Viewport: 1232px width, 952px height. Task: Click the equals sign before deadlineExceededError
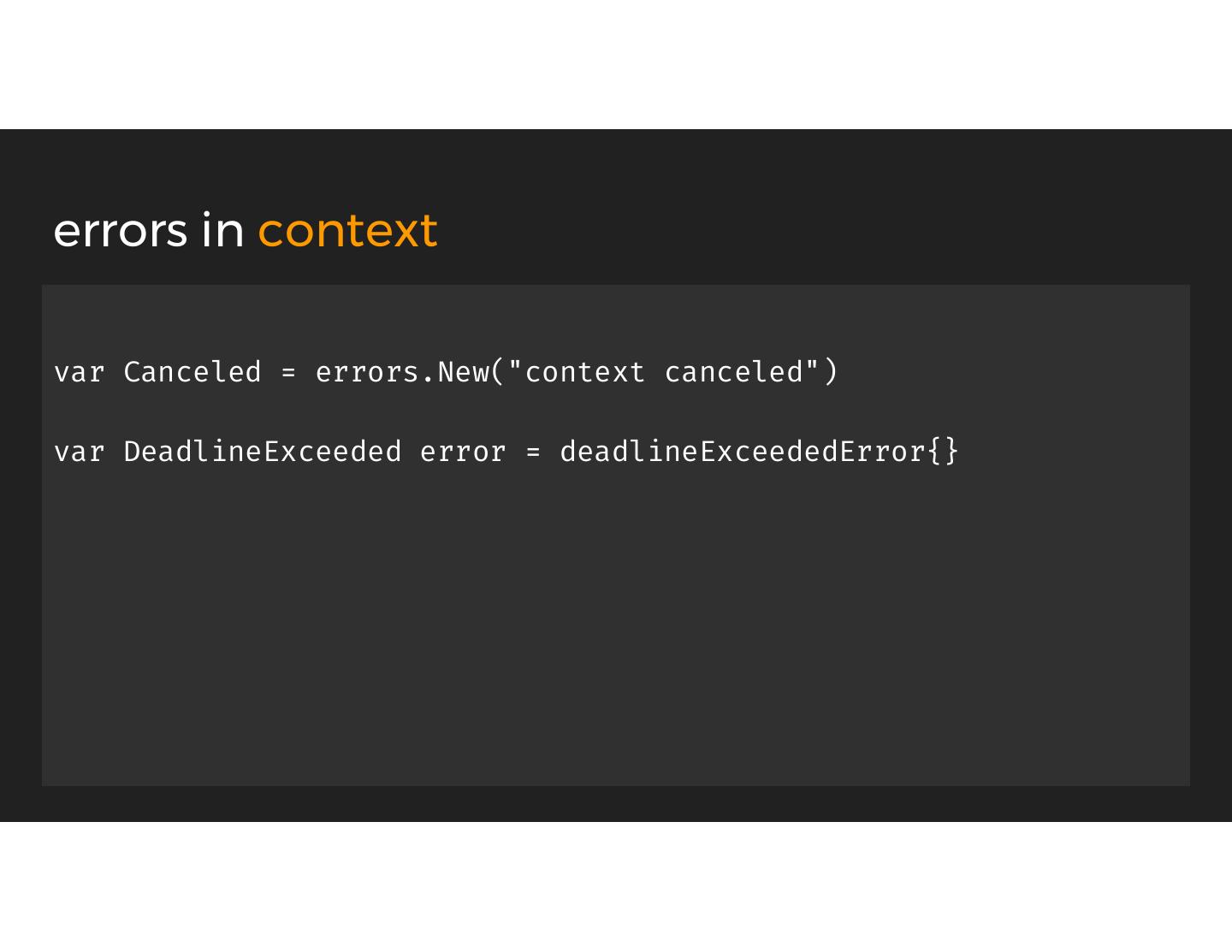click(x=533, y=452)
